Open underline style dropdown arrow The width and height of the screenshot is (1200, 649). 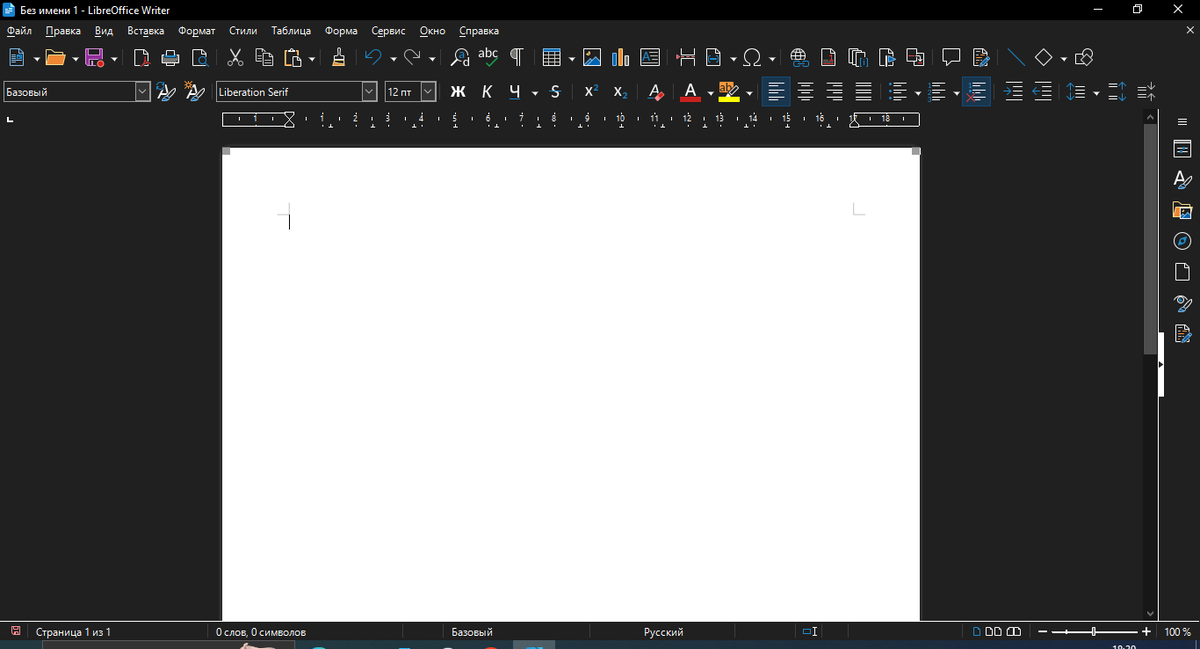[535, 93]
